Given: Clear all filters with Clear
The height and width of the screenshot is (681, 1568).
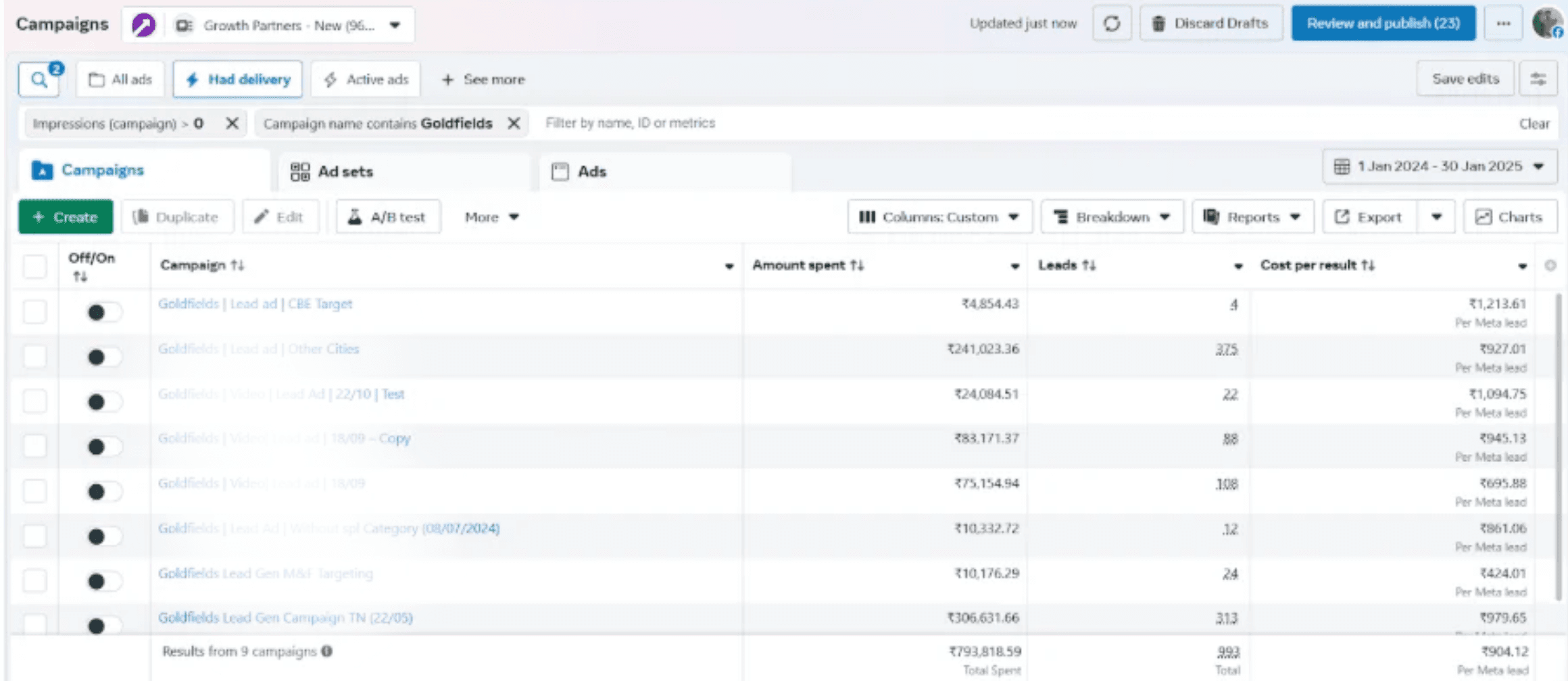Looking at the screenshot, I should click(x=1534, y=124).
